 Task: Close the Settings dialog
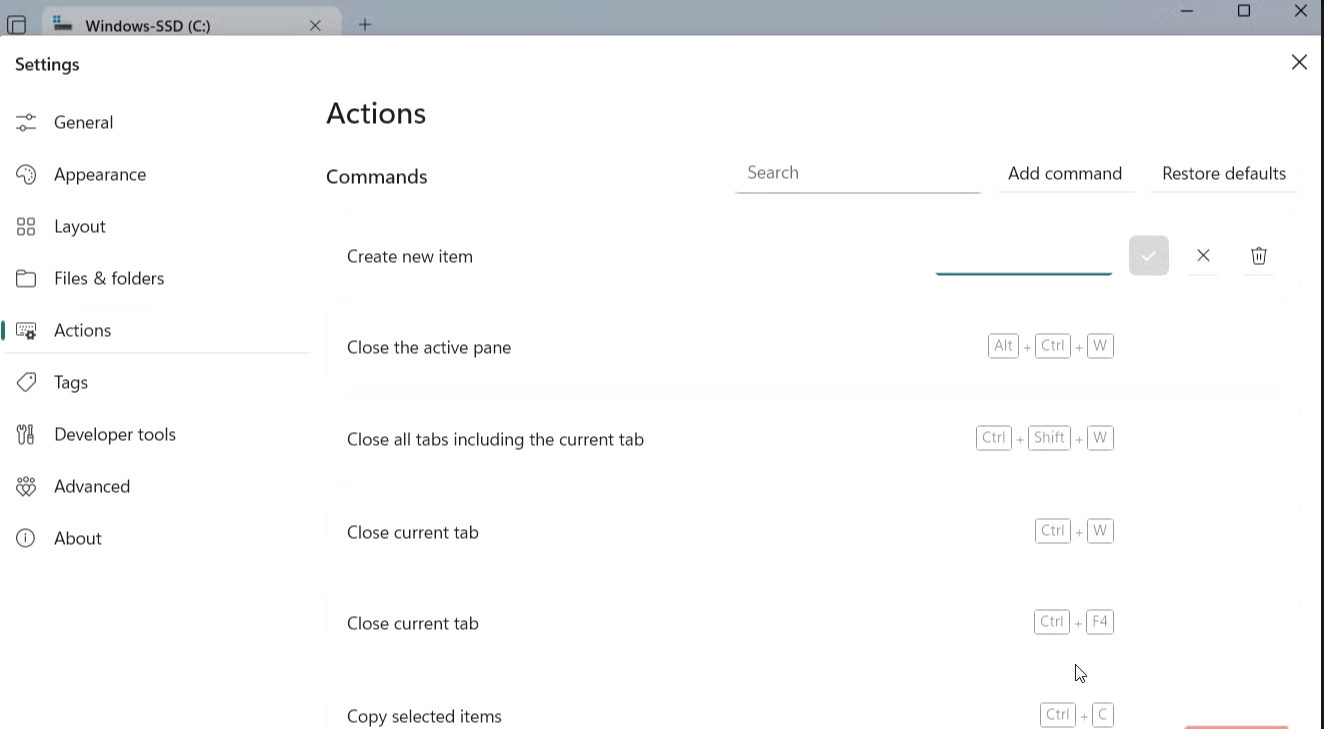point(1299,63)
